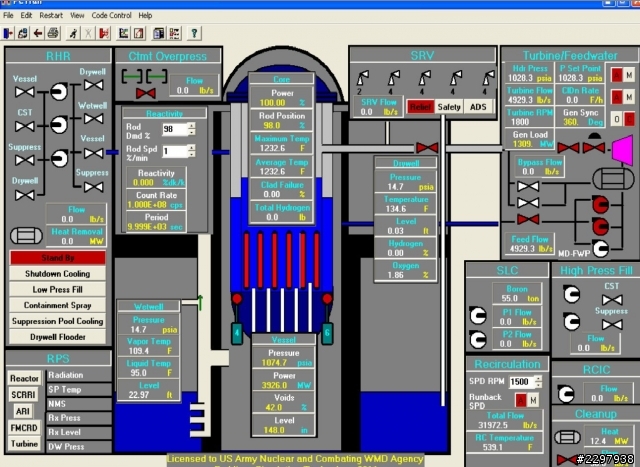Click the SPD RPM 1500 input field
The width and height of the screenshot is (640, 467).
[x=522, y=382]
